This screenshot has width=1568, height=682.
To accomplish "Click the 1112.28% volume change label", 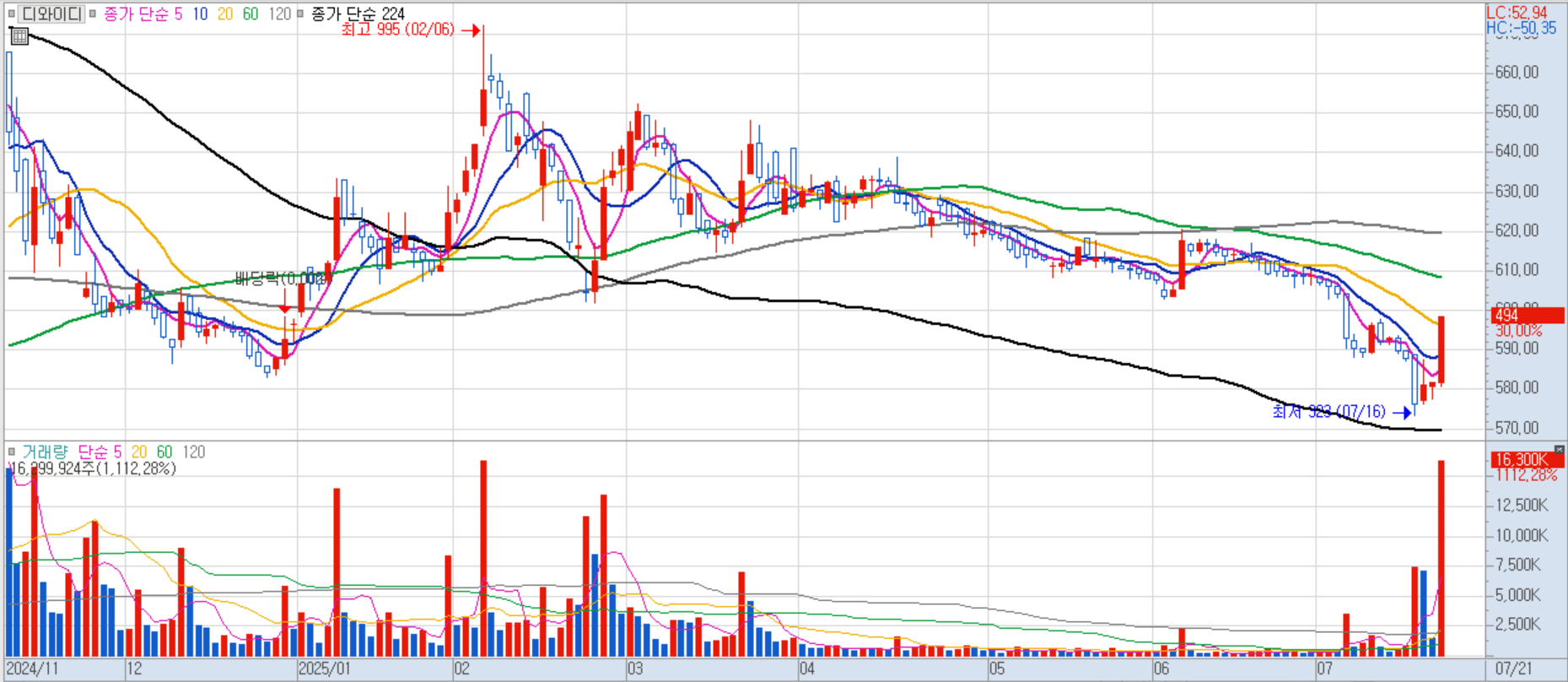I will 1527,475.
